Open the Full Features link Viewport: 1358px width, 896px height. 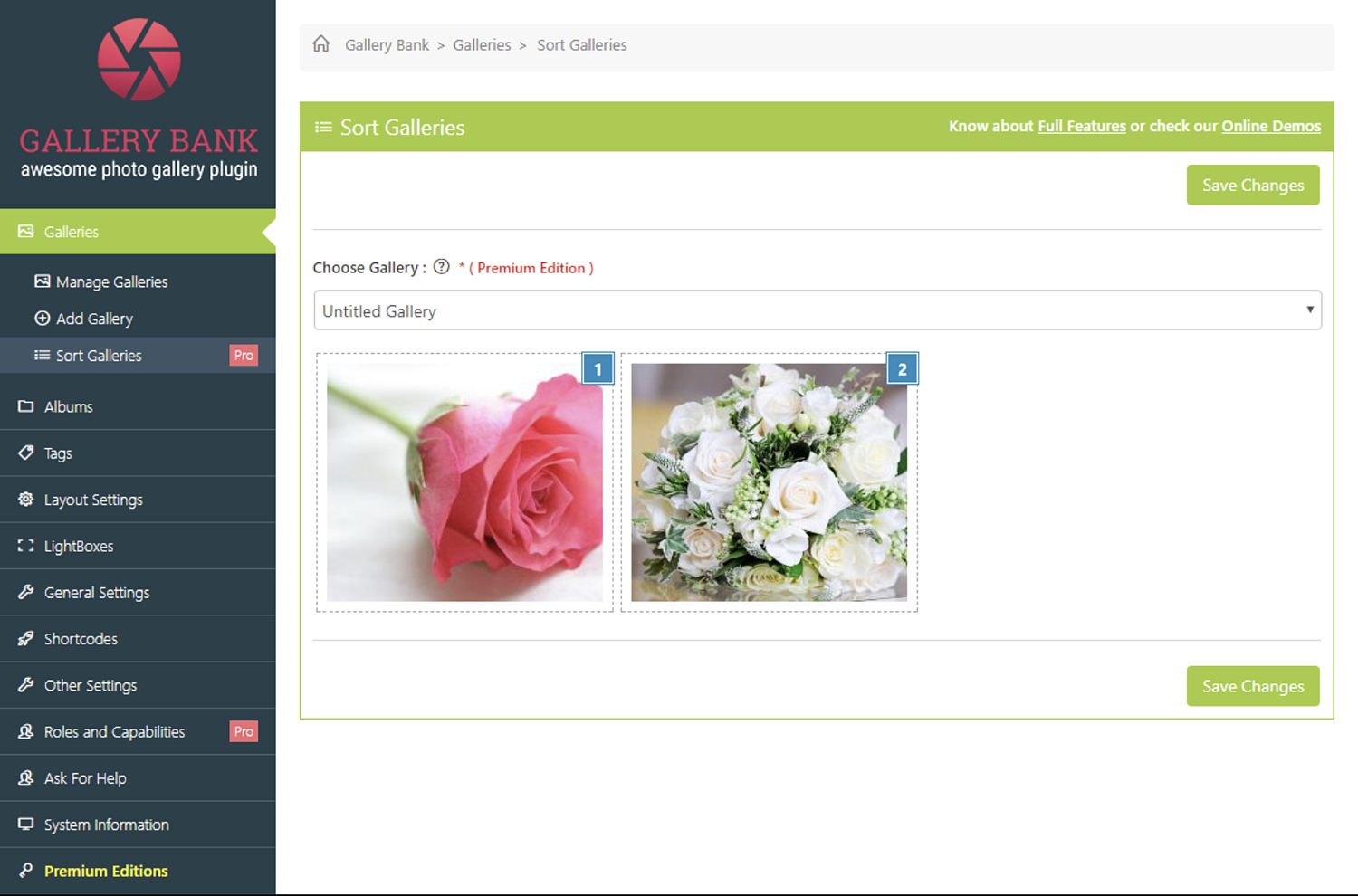1082,126
